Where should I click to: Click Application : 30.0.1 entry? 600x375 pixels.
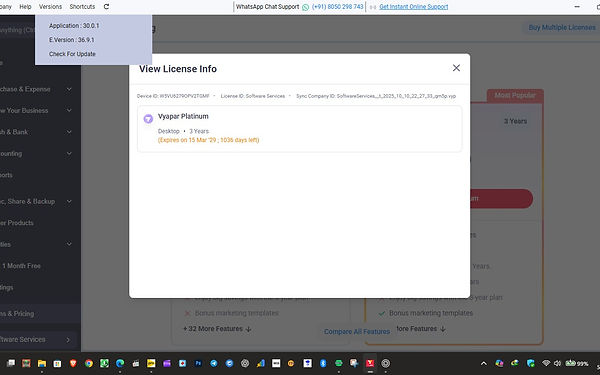pyautogui.click(x=74, y=26)
